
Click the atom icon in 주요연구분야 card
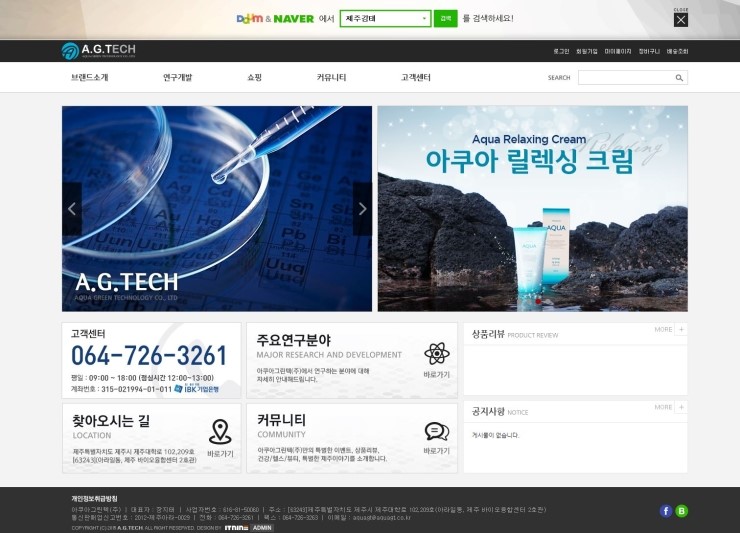pyautogui.click(x=437, y=354)
